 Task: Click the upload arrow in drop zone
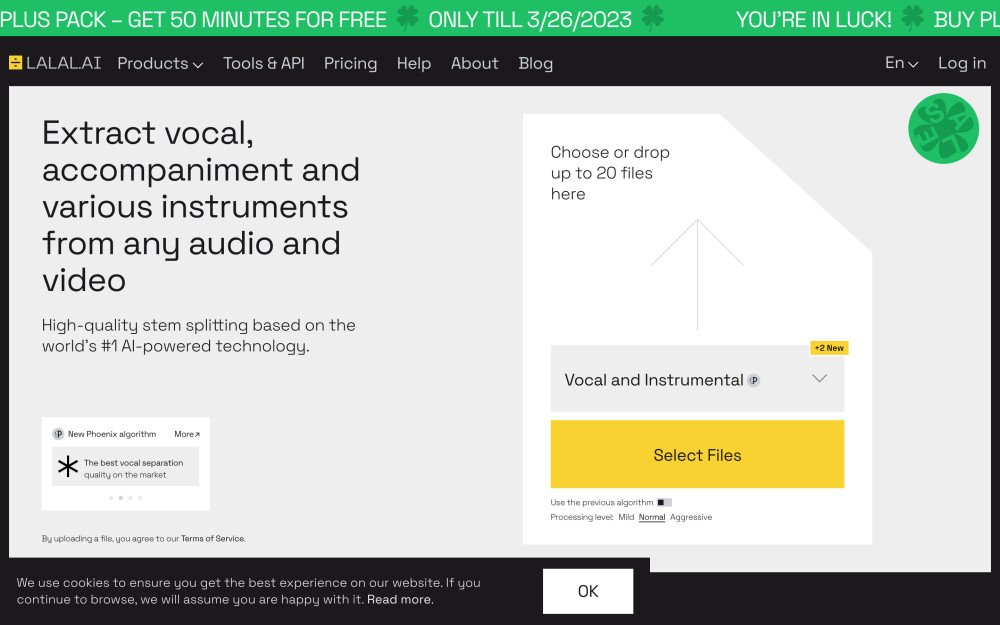(x=697, y=274)
